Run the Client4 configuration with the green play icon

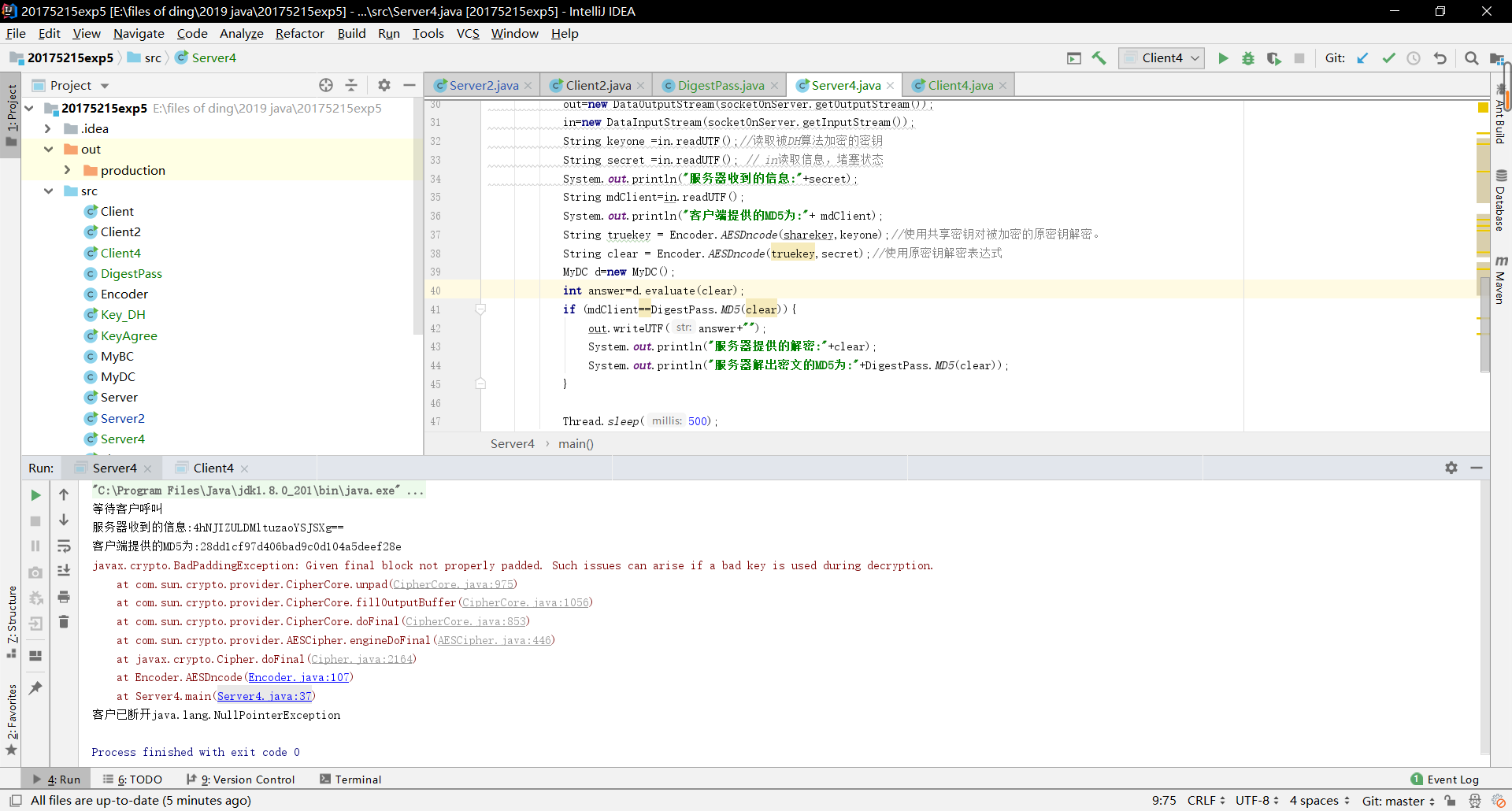point(1223,58)
